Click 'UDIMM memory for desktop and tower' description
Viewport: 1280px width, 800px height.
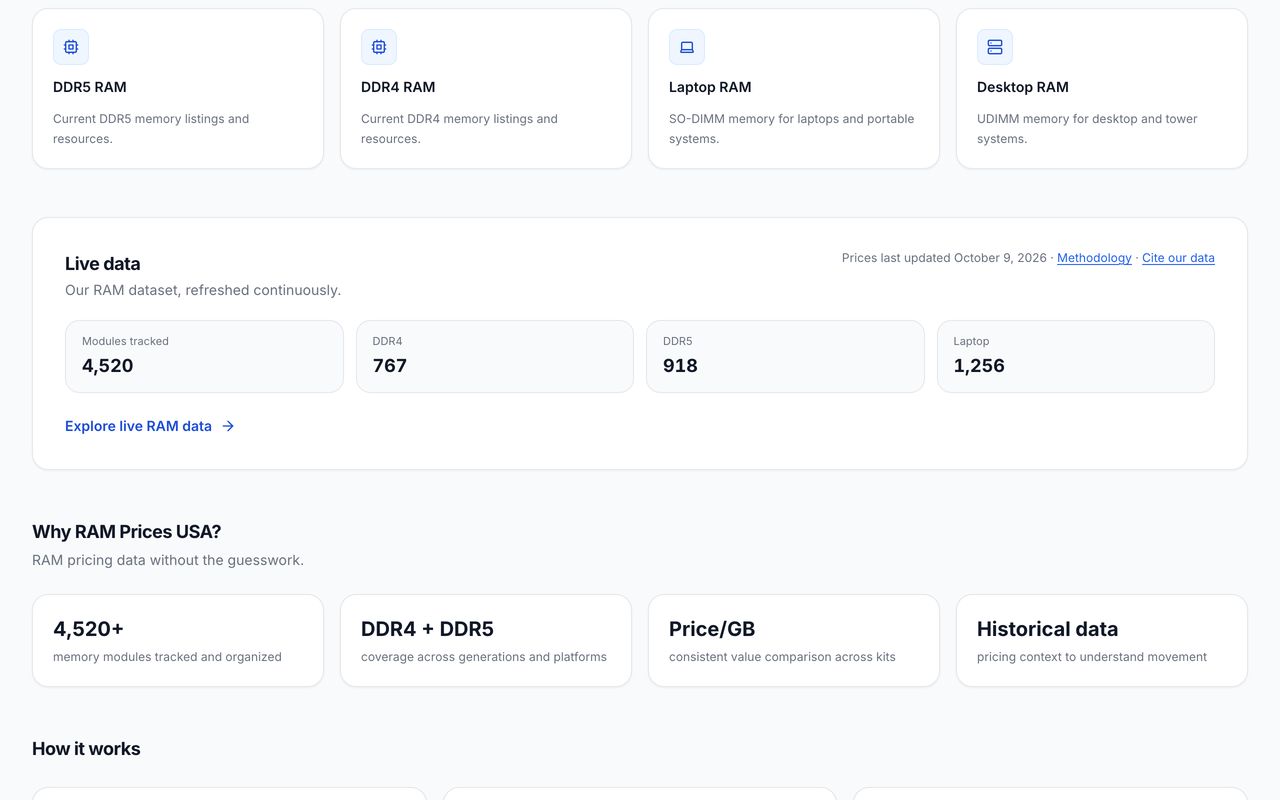1087,129
